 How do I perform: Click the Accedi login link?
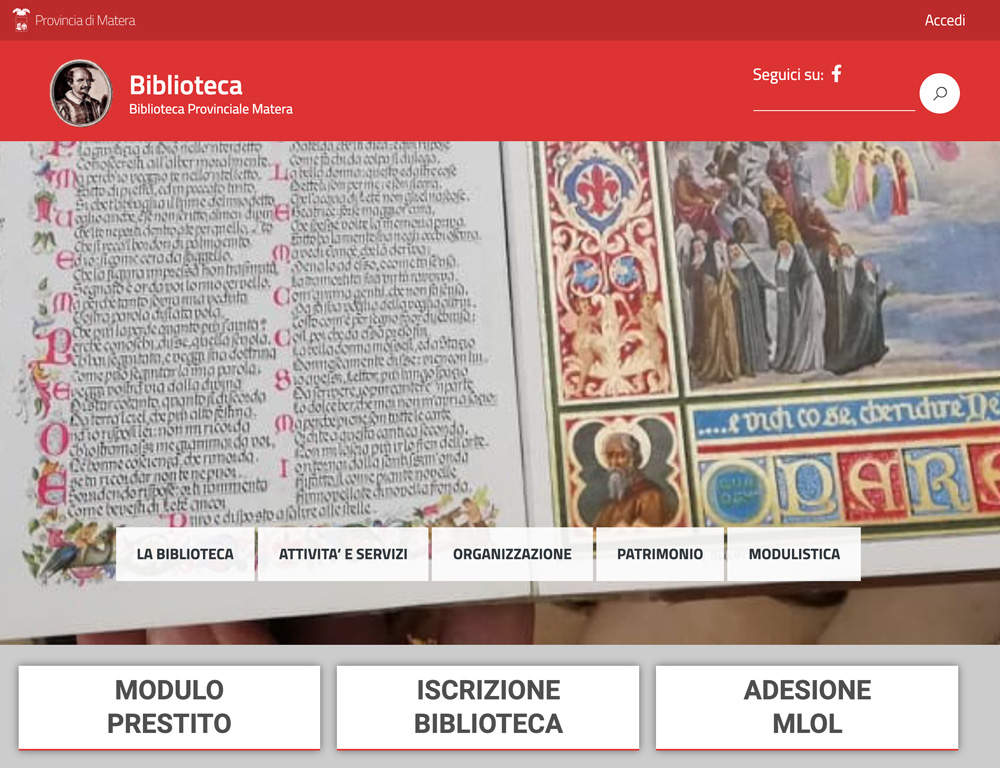pos(945,20)
